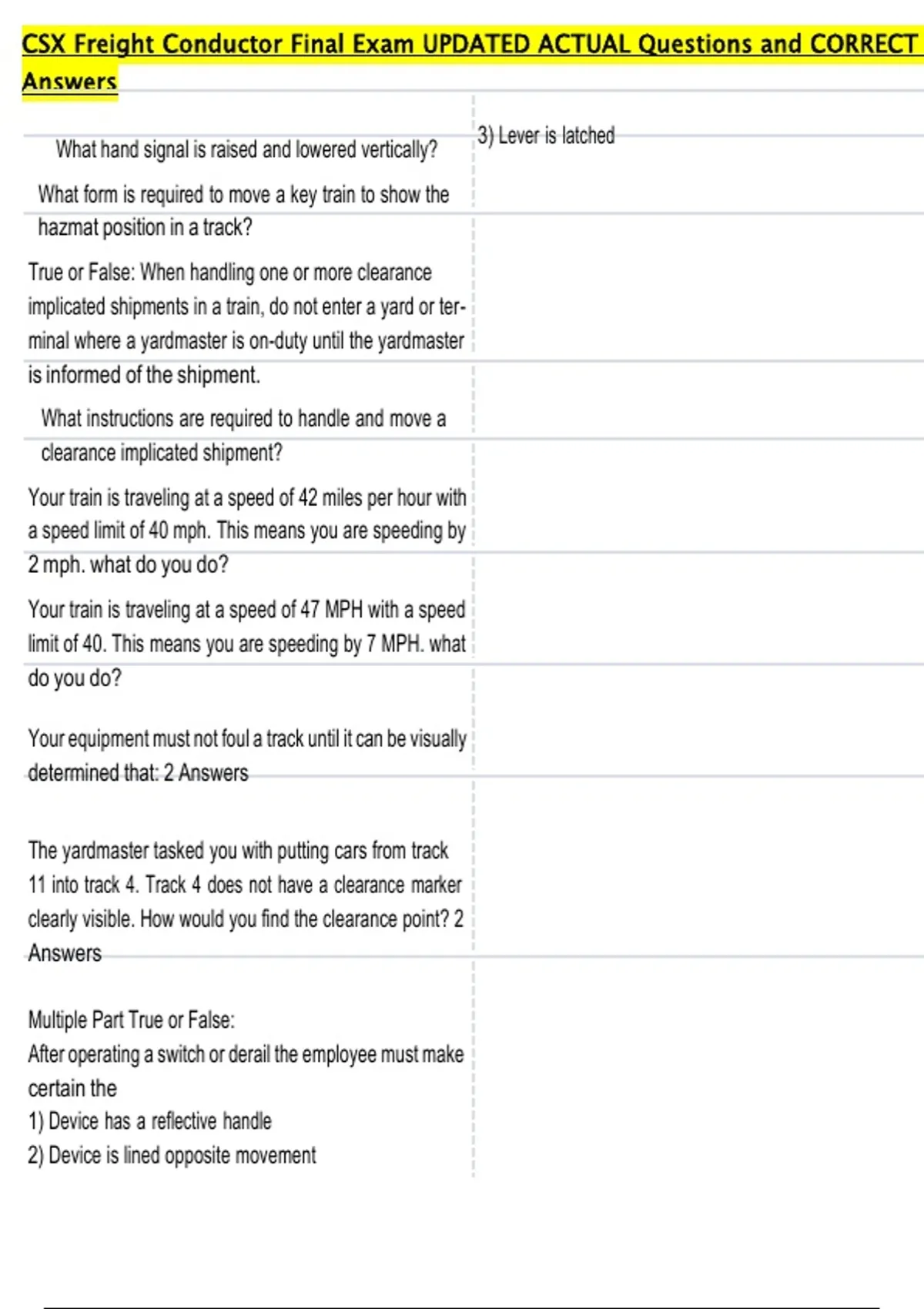924x1309 pixels.
Task: Select the hand signal raised vertically question
Action: (246, 149)
